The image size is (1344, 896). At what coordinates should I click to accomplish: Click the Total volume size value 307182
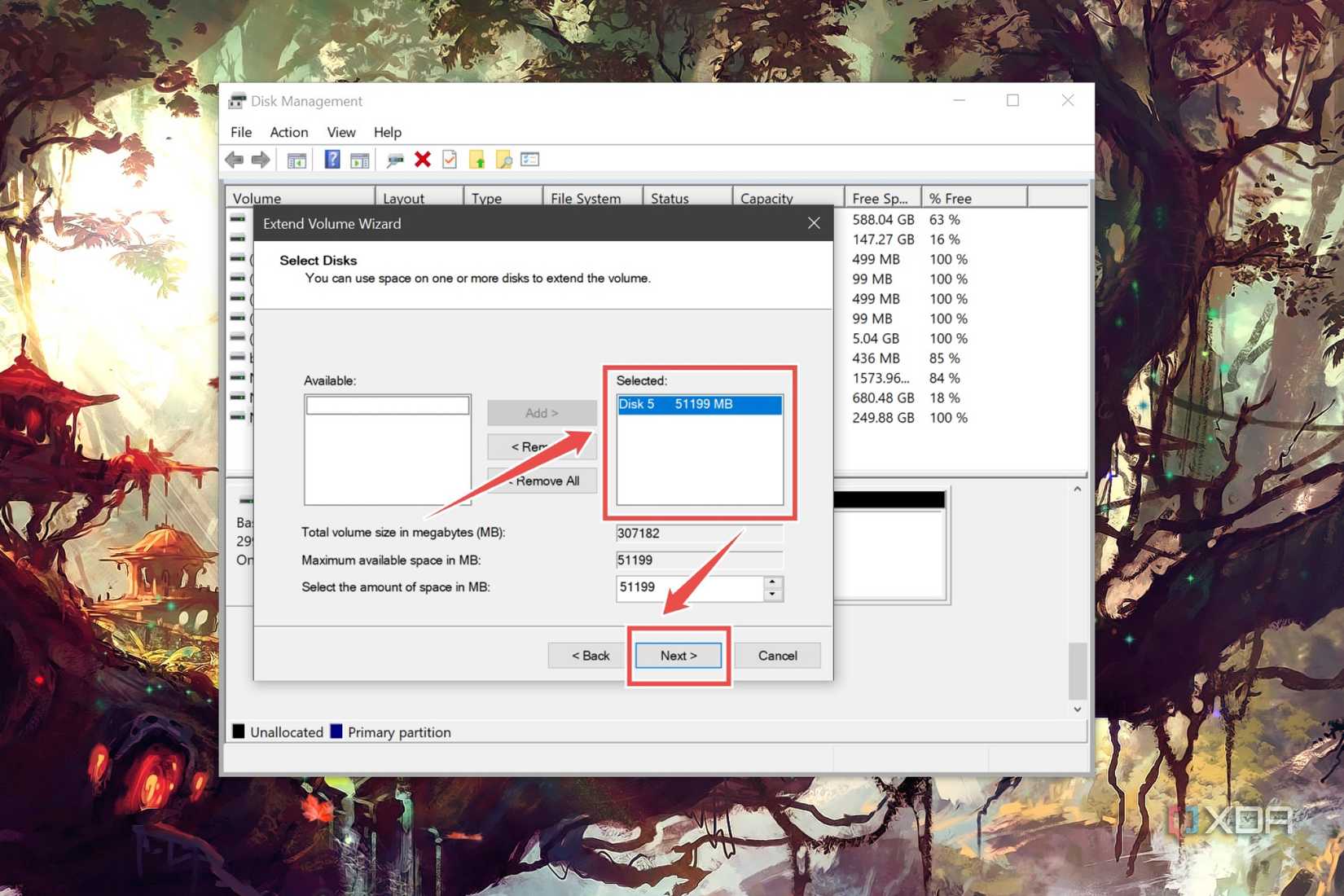[x=700, y=534]
